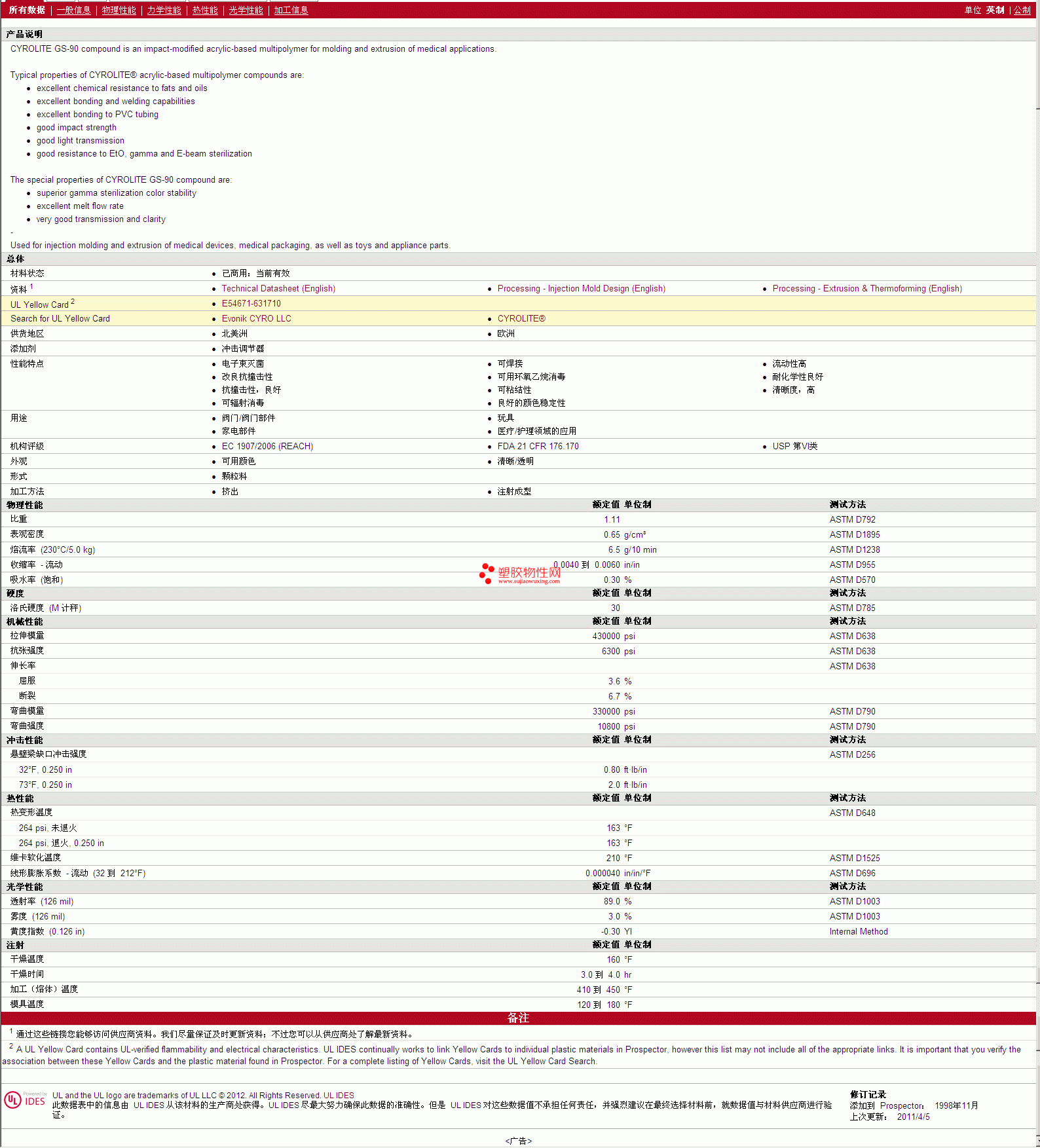The height and width of the screenshot is (1148, 1040).
Task: Click FDA 21 CFR 176.170 entry
Action: 538,447
